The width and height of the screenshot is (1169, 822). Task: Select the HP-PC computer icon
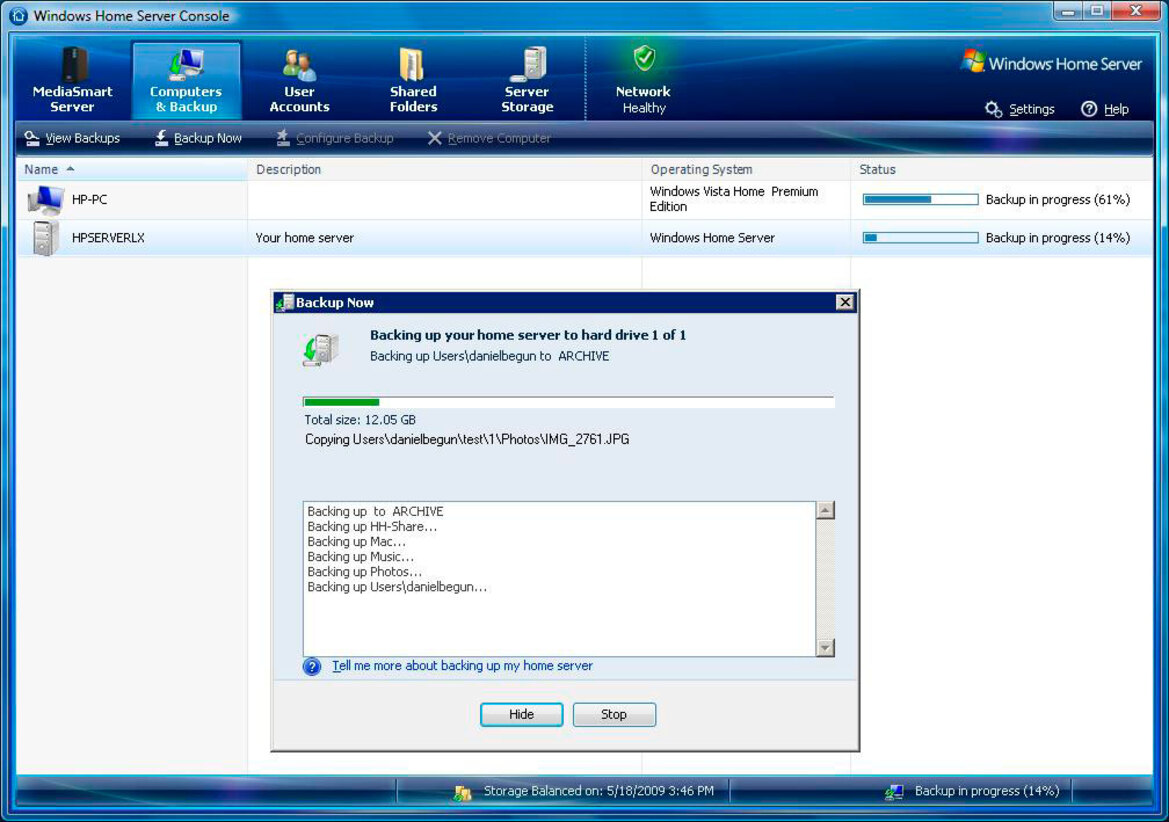coord(45,200)
